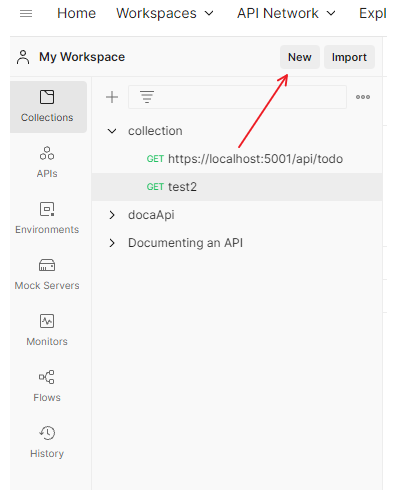The height and width of the screenshot is (494, 394).
Task: Open the three-dots options menu
Action: coord(363,97)
